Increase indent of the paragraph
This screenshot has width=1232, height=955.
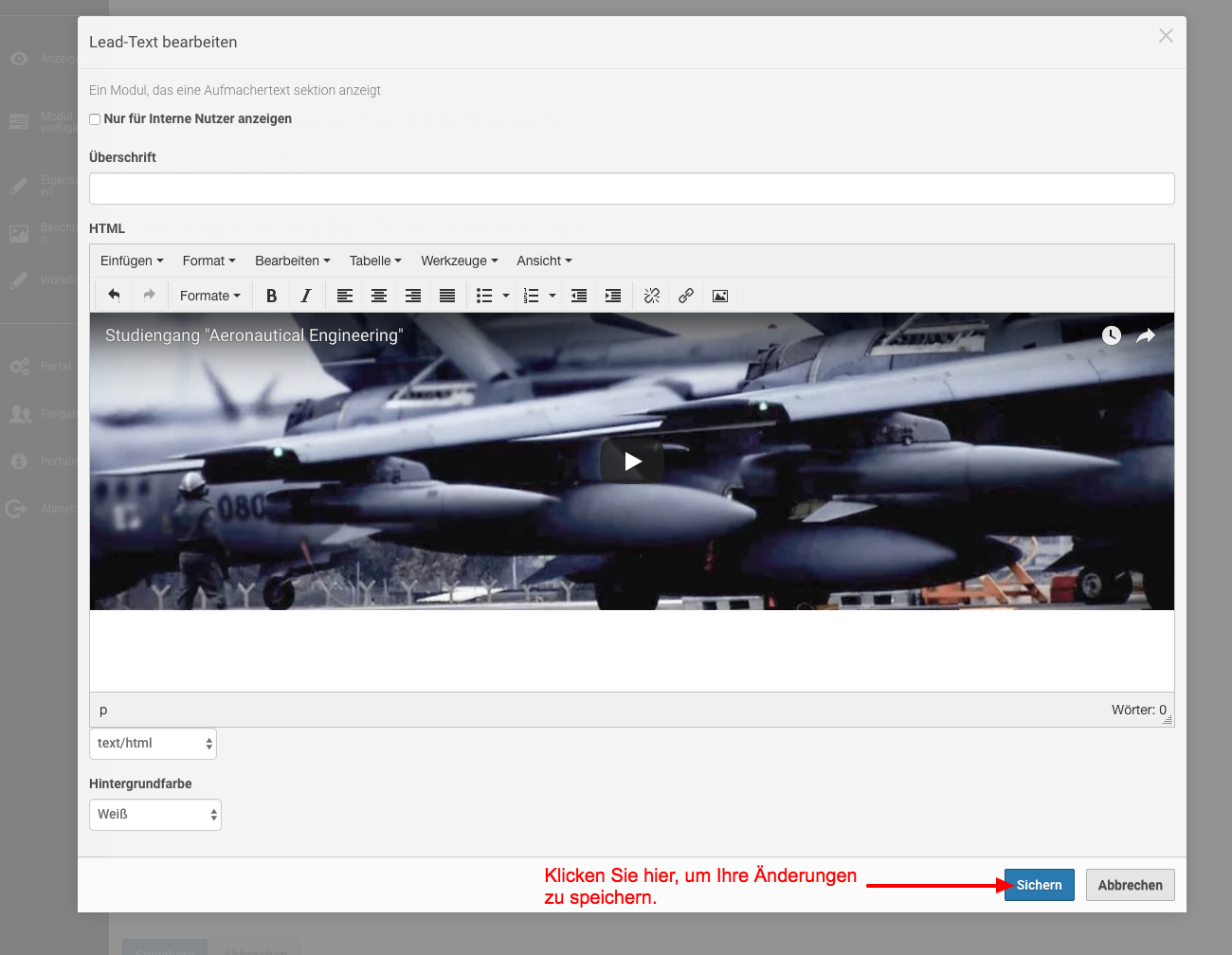[613, 296]
